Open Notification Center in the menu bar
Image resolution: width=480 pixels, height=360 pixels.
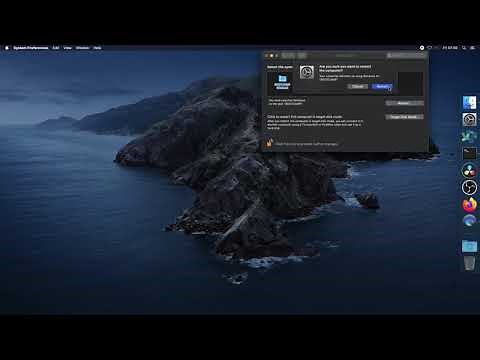coord(473,48)
